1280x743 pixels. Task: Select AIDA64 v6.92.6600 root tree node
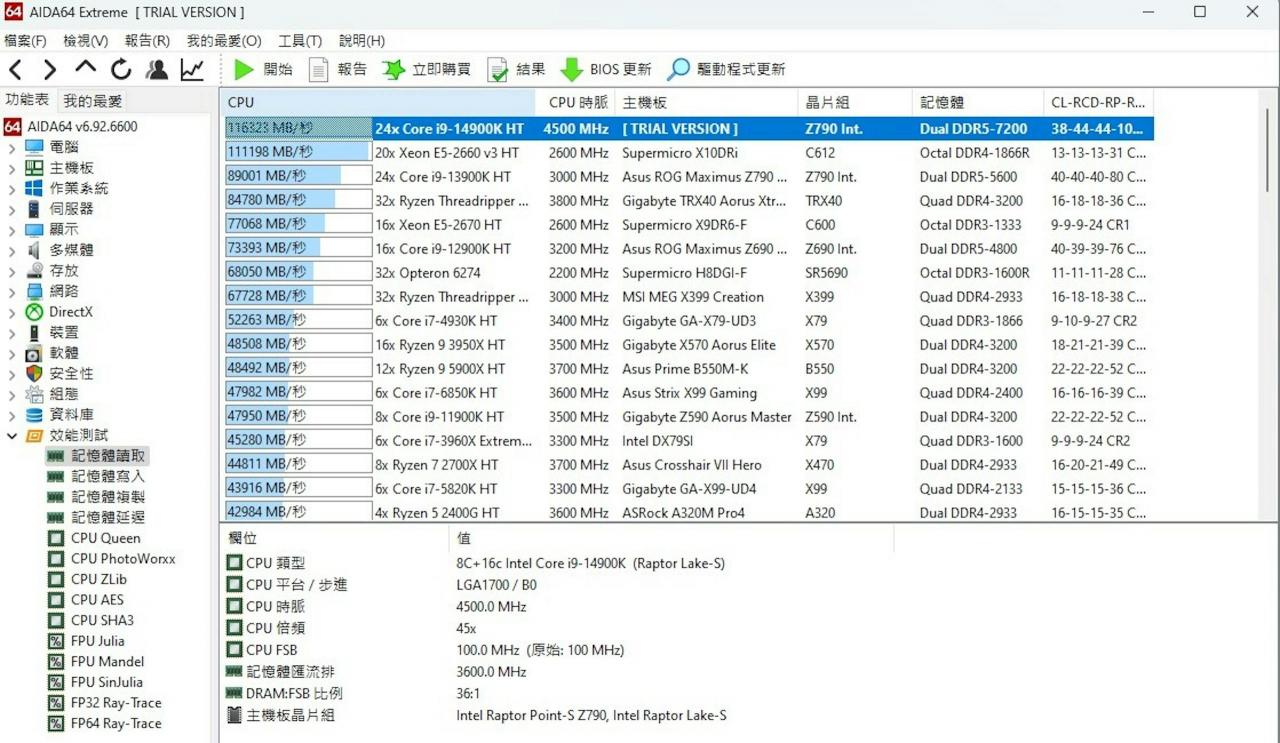pos(71,127)
